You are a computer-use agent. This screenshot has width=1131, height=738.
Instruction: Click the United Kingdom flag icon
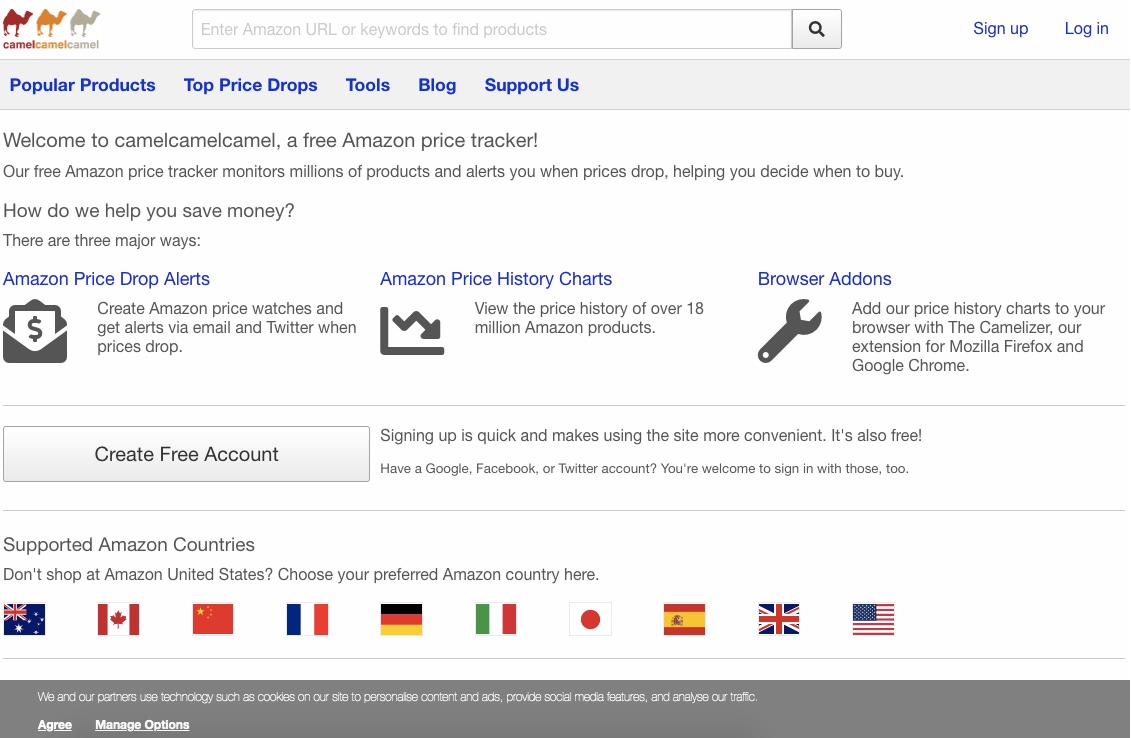pyautogui.click(x=778, y=619)
